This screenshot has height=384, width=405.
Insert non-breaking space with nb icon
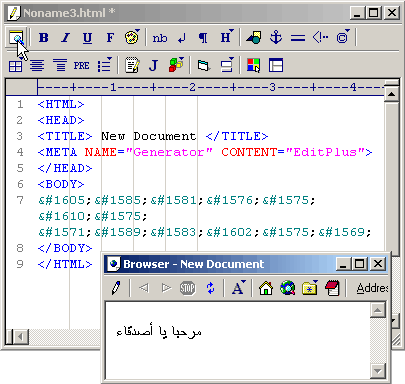[160, 38]
